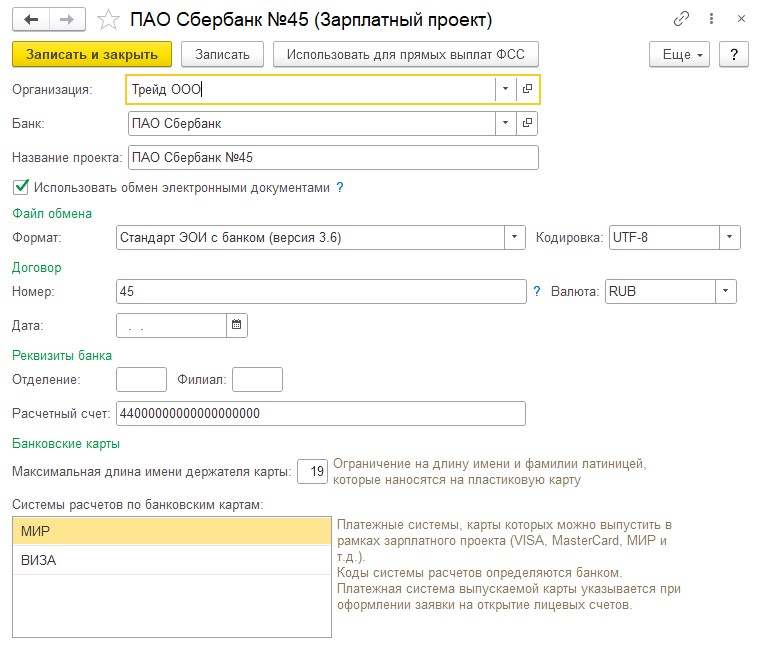Open the organization Трейд ООО card
Screen dimensions: 768x646
[528, 89]
